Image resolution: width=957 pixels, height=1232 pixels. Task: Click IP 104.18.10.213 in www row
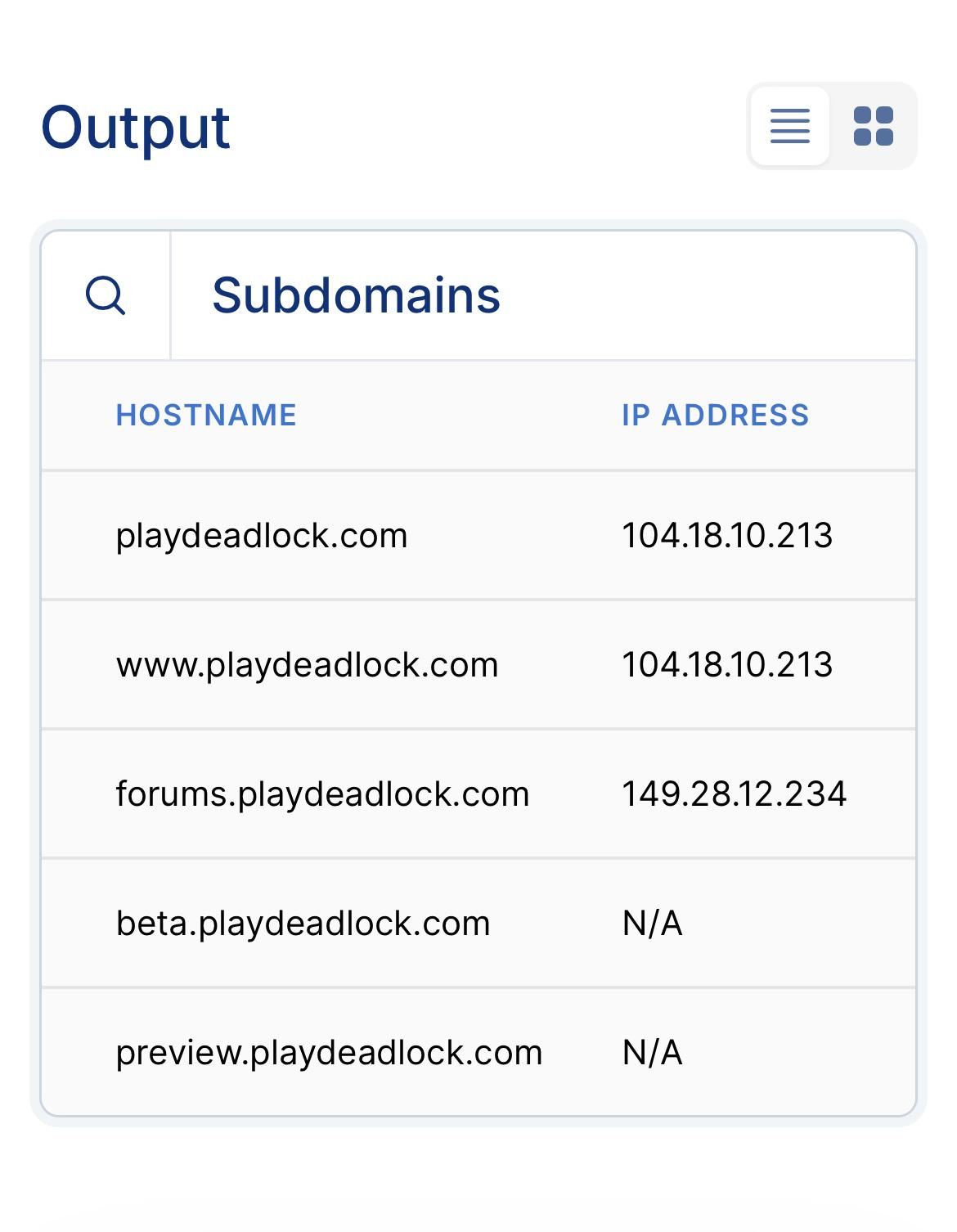click(x=727, y=665)
